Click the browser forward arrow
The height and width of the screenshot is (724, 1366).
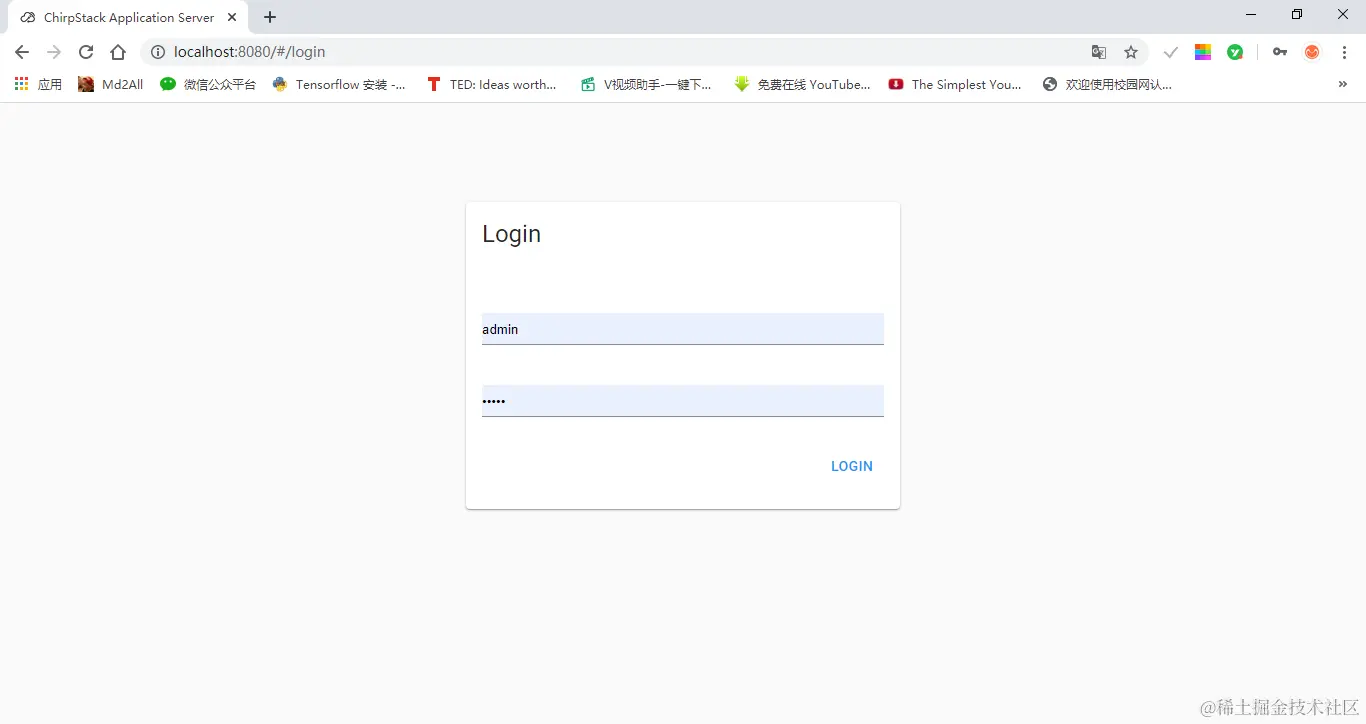coord(54,52)
